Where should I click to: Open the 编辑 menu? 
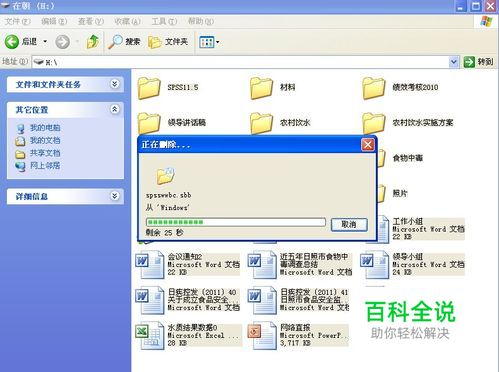coord(54,22)
